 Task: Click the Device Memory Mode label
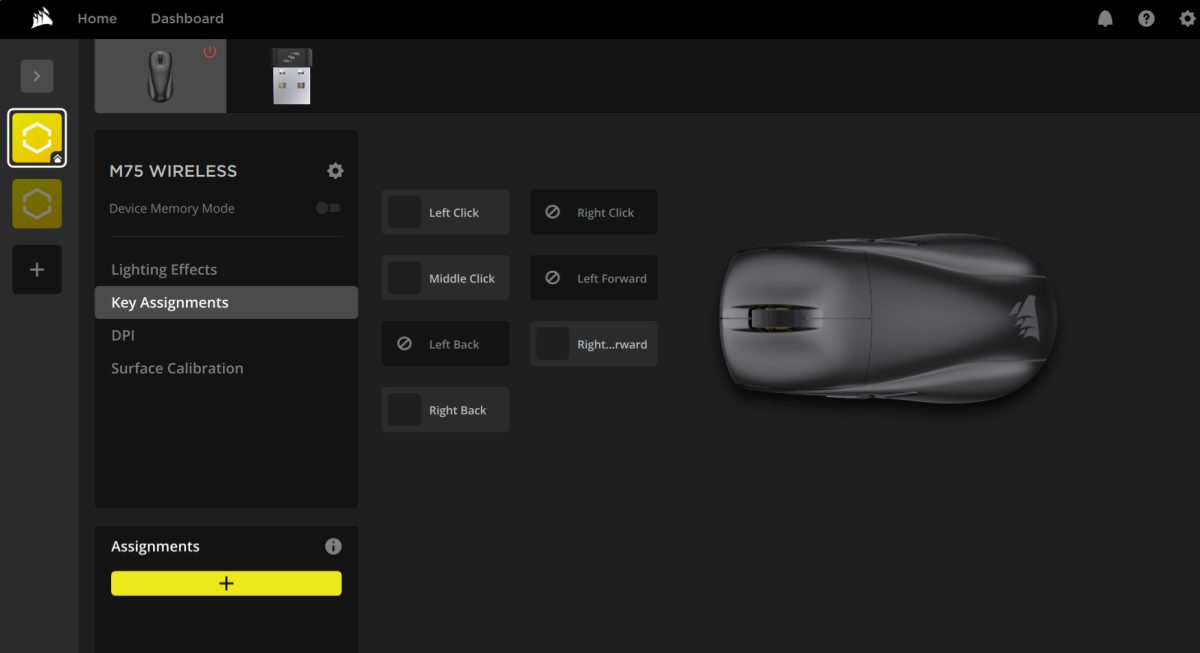pos(172,208)
